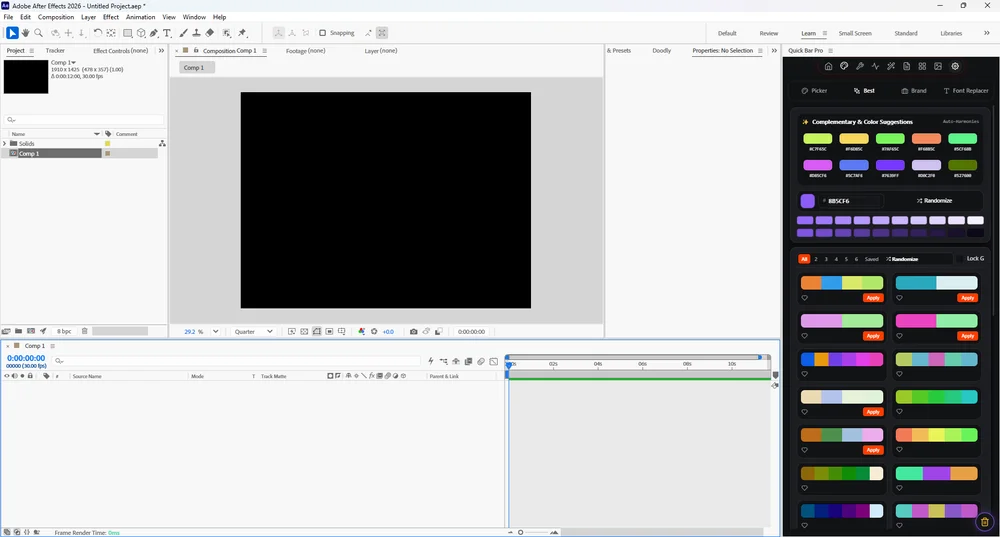
Task: Expand the Solids folder
Action: tap(5, 143)
